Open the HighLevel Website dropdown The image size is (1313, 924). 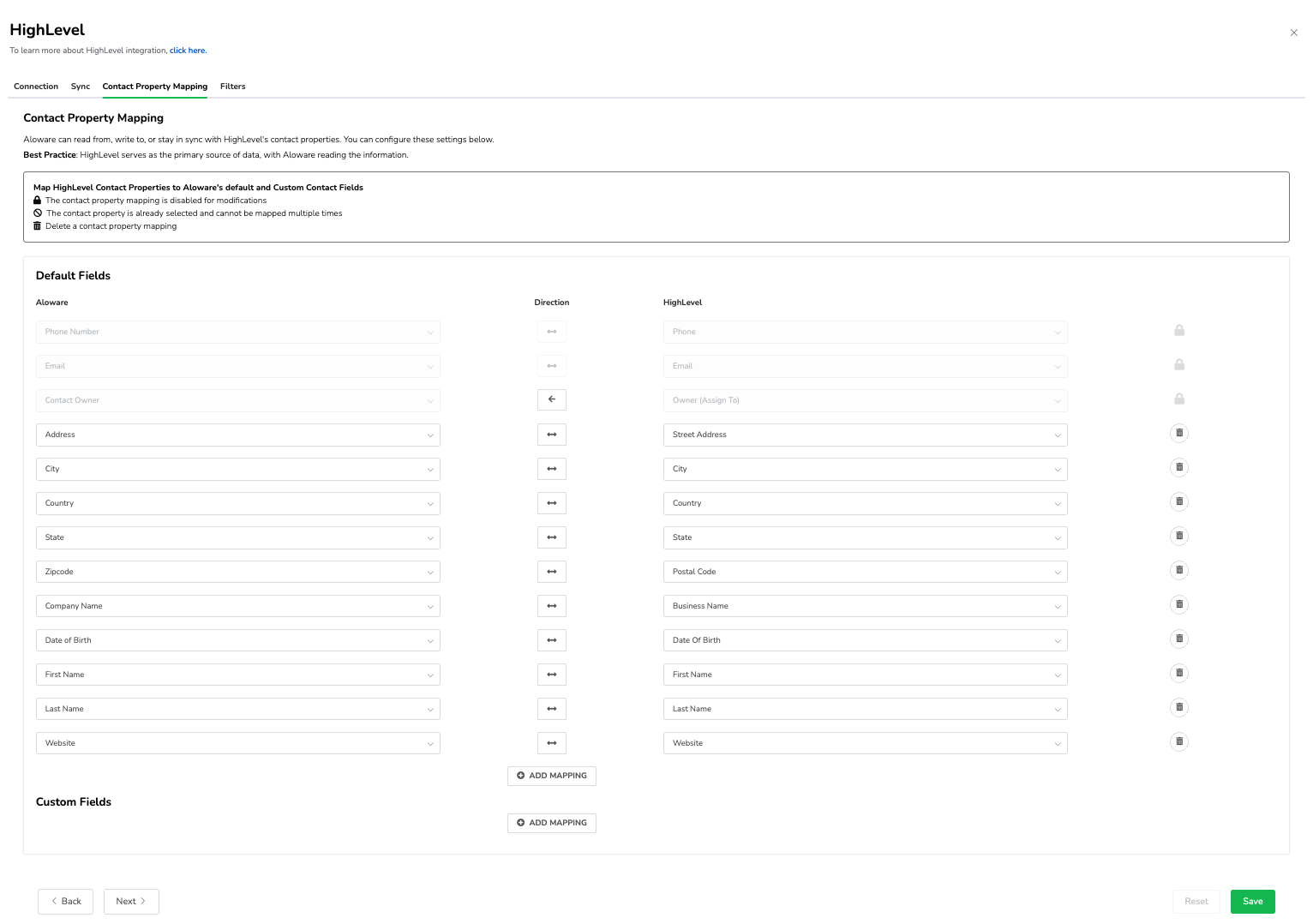(x=866, y=743)
